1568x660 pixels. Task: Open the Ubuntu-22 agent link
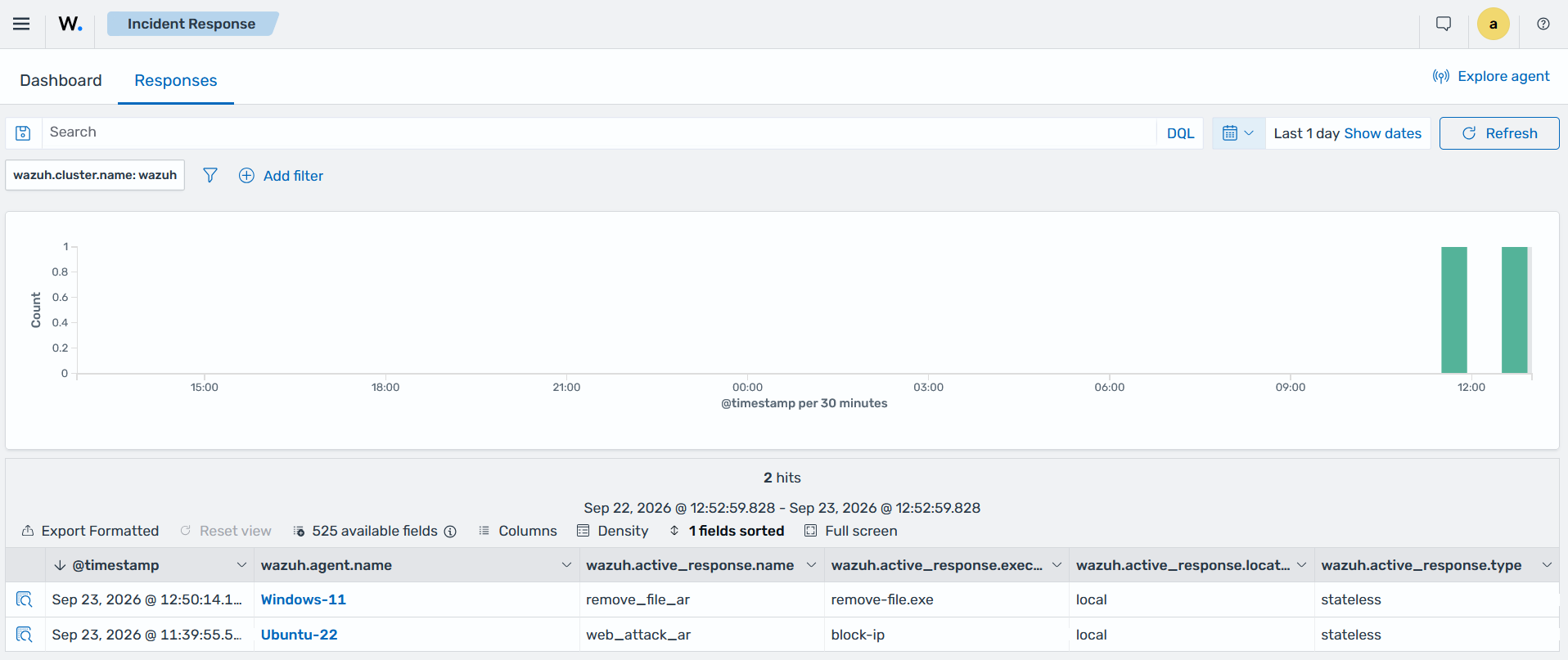(299, 635)
